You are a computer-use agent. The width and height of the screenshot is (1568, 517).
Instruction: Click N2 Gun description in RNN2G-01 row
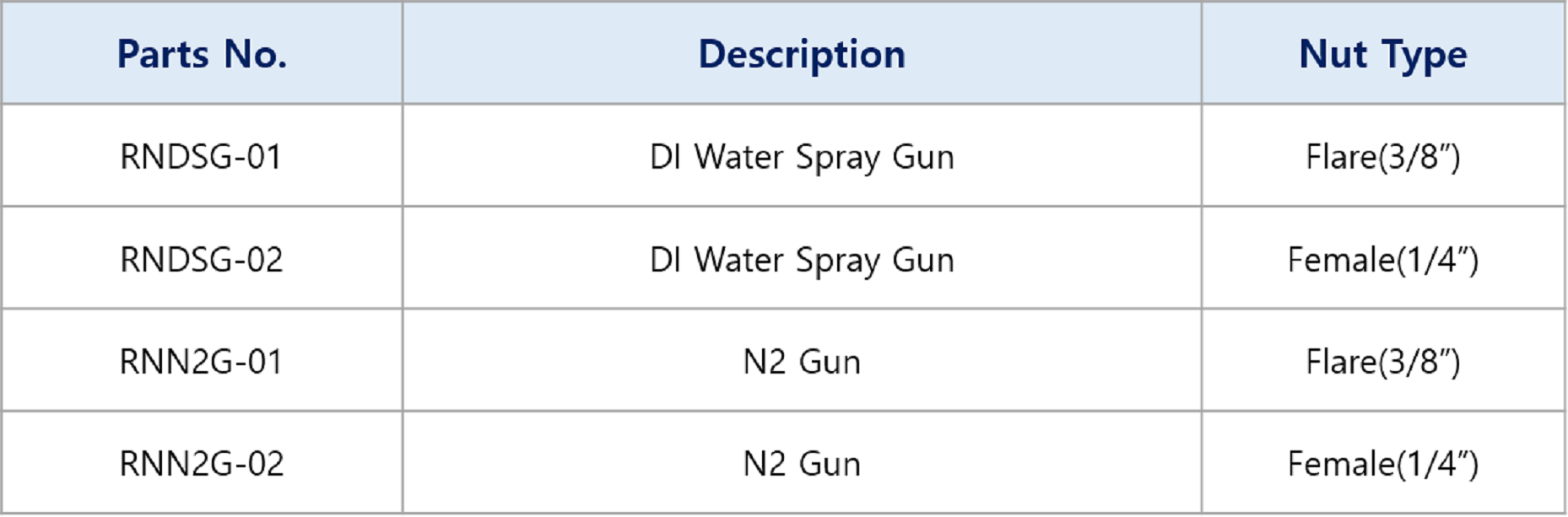(802, 362)
